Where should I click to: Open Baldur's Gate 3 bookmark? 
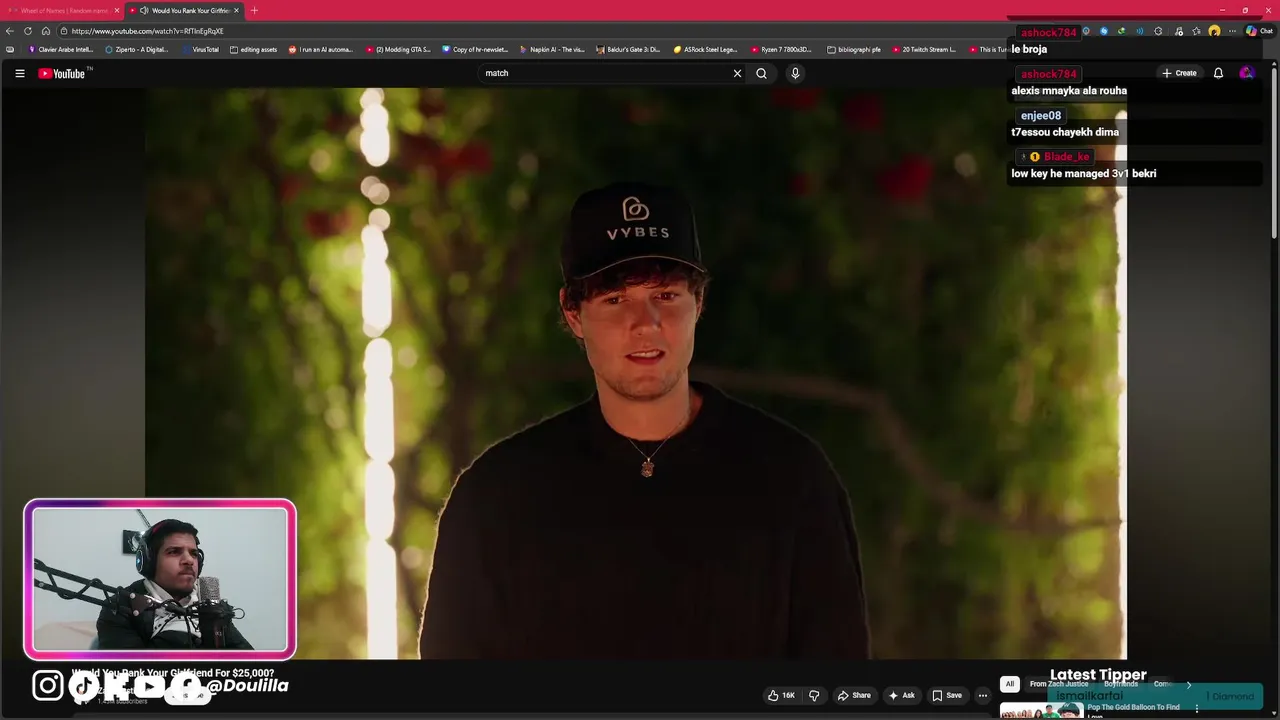[x=629, y=49]
